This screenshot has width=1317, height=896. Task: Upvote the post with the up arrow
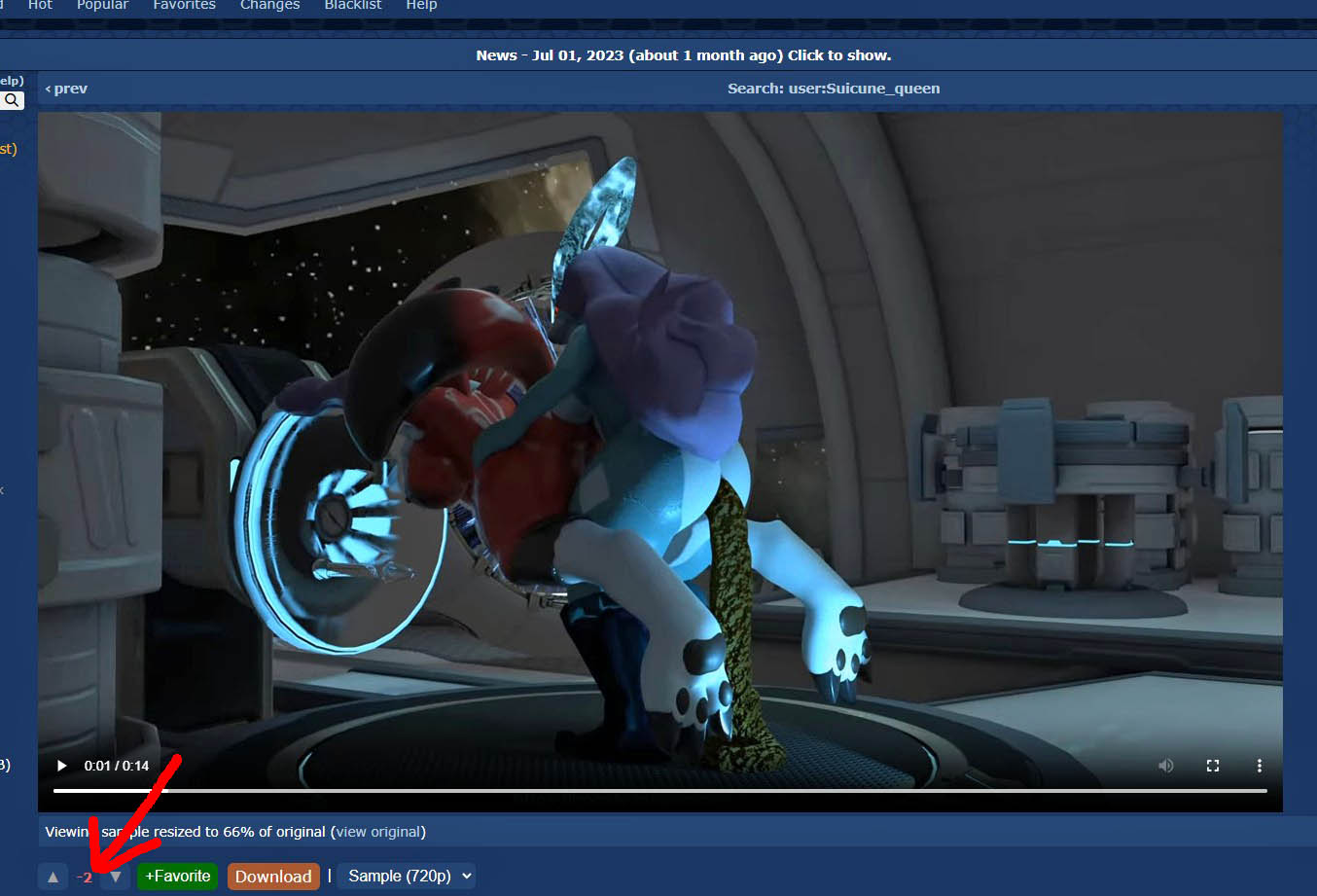coord(53,877)
